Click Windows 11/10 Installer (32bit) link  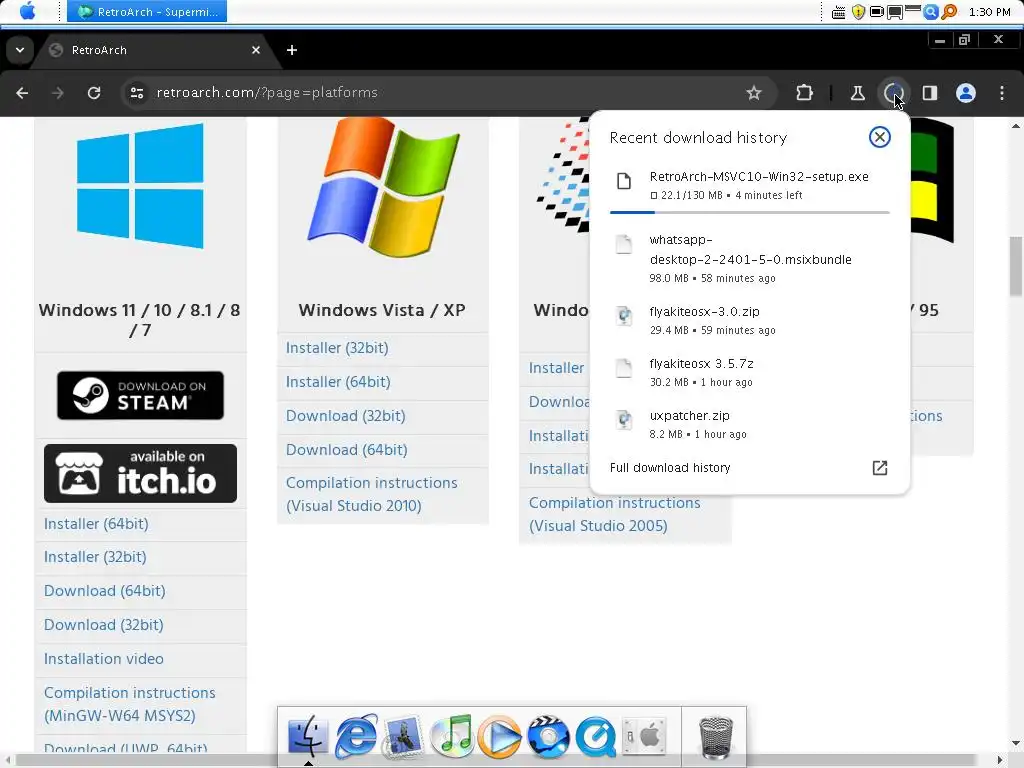tap(95, 557)
